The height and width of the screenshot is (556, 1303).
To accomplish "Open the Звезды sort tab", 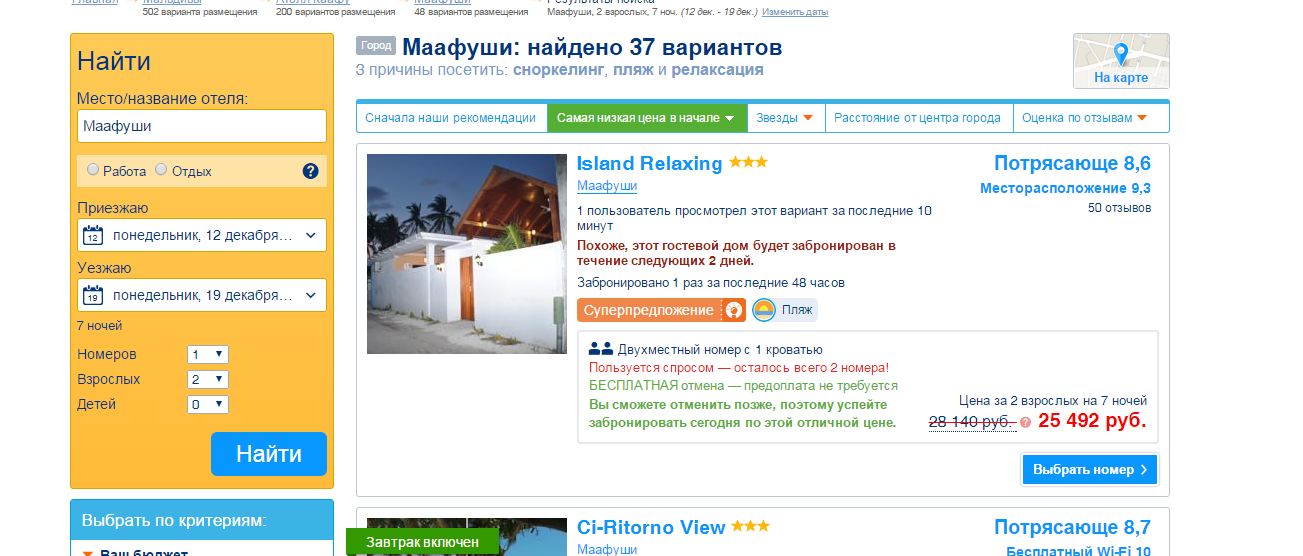I will [784, 118].
